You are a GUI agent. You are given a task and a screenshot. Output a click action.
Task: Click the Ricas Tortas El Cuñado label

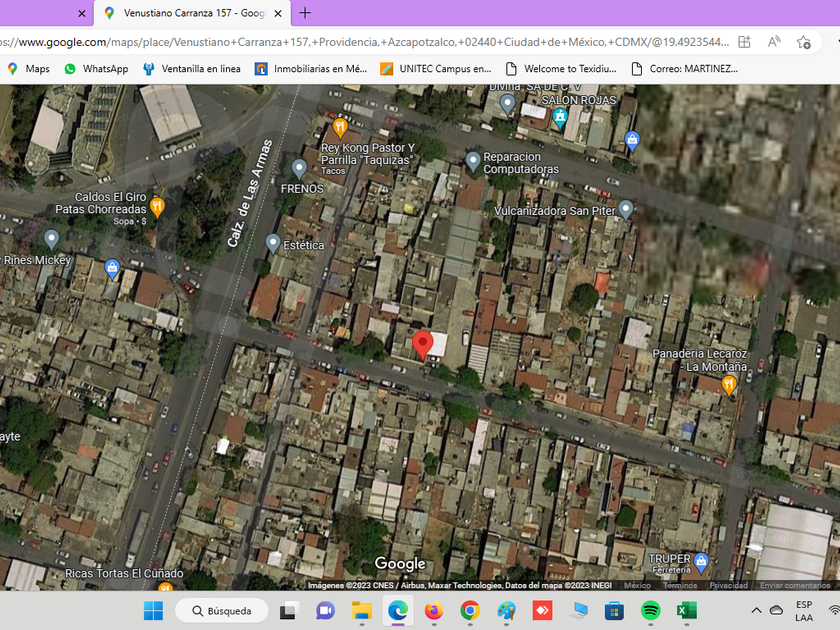coord(124,573)
